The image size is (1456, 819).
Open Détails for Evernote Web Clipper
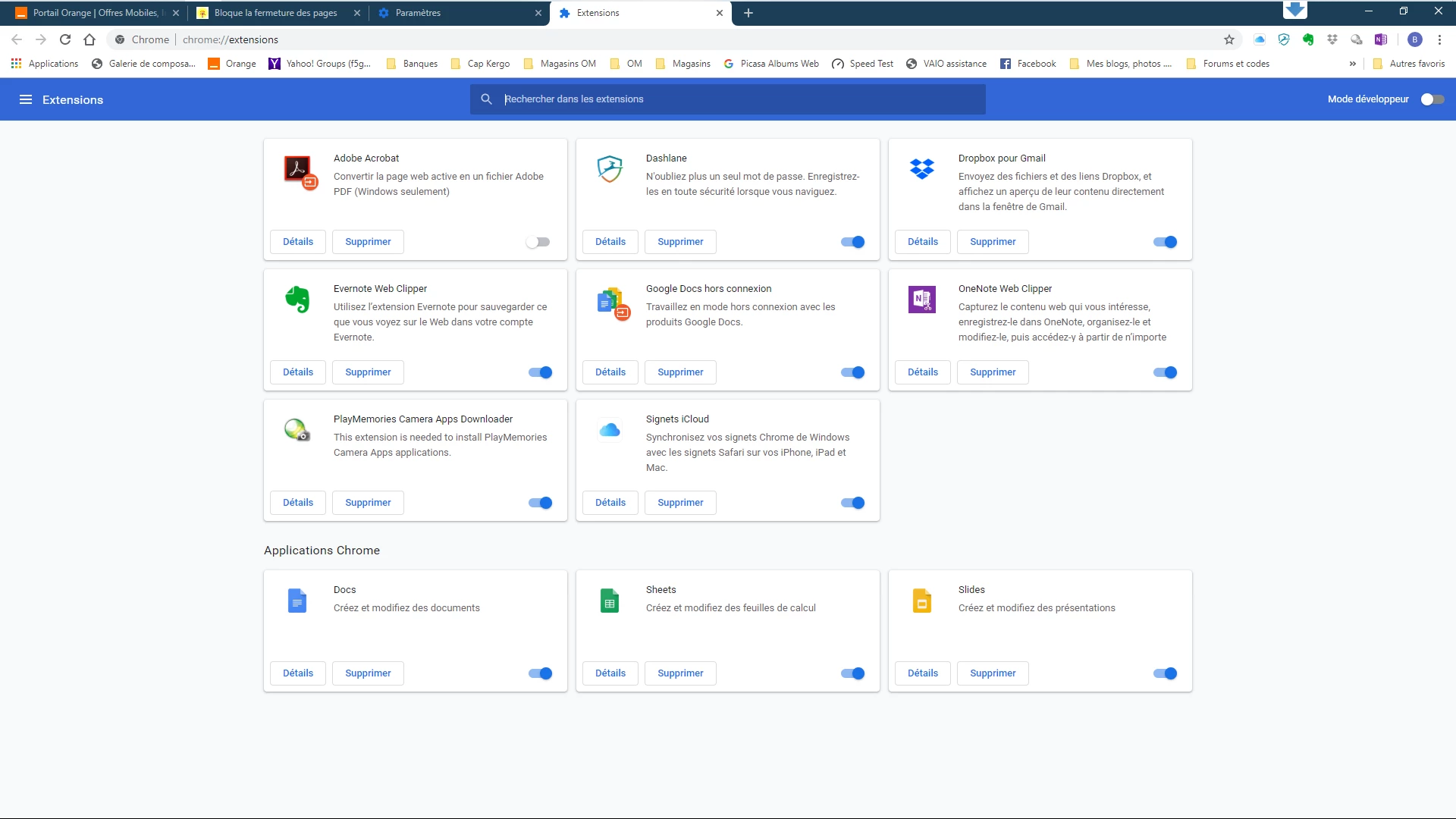coord(298,372)
